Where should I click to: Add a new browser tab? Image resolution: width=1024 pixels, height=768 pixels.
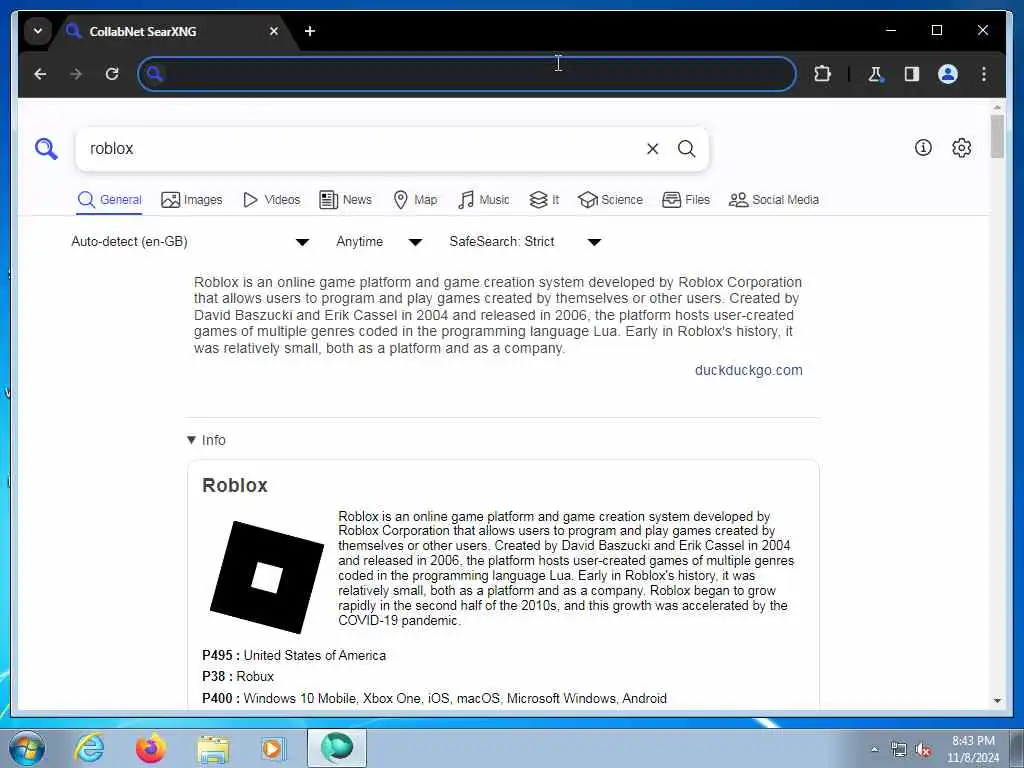[x=310, y=31]
